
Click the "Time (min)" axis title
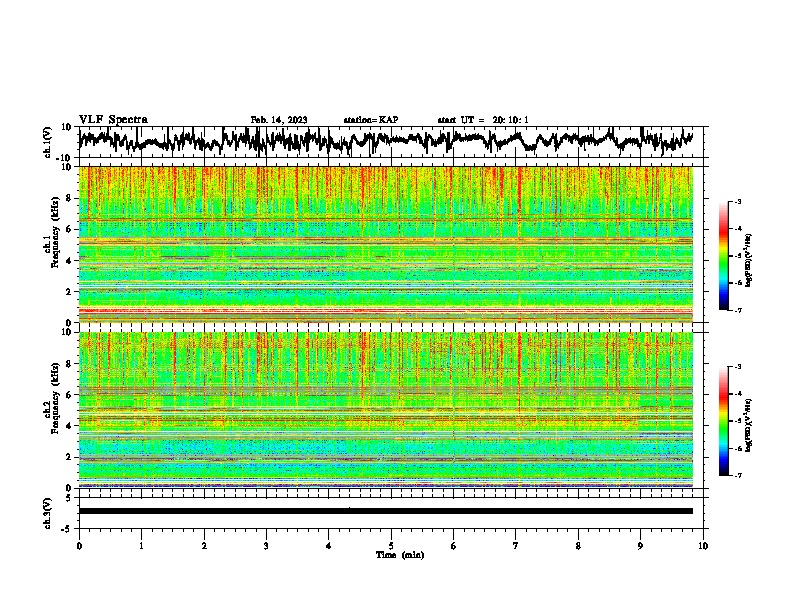[x=400, y=555]
